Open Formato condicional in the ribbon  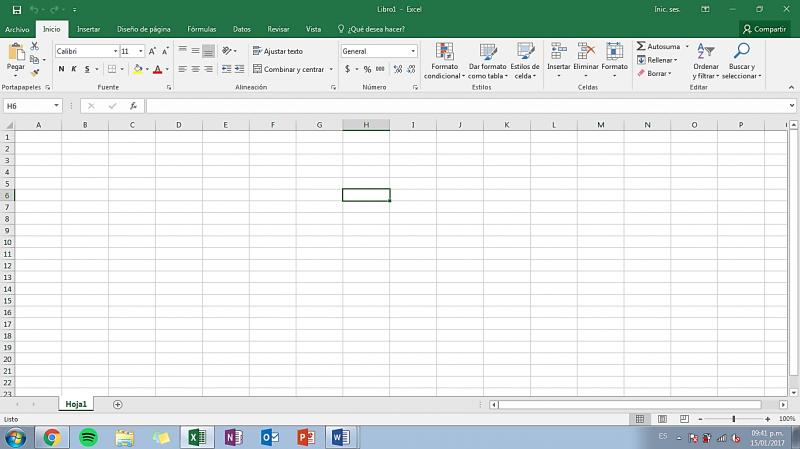(444, 60)
